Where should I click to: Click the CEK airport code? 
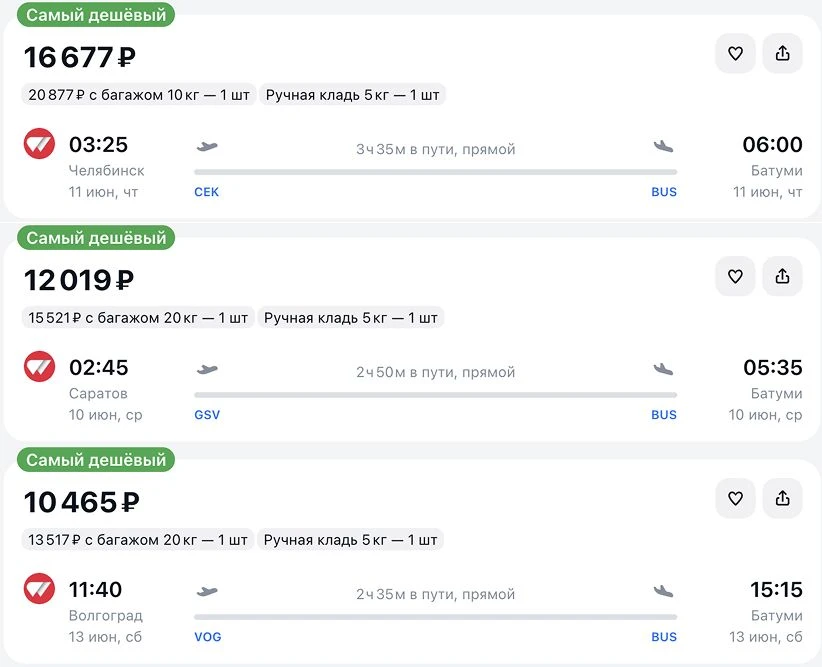(x=206, y=192)
